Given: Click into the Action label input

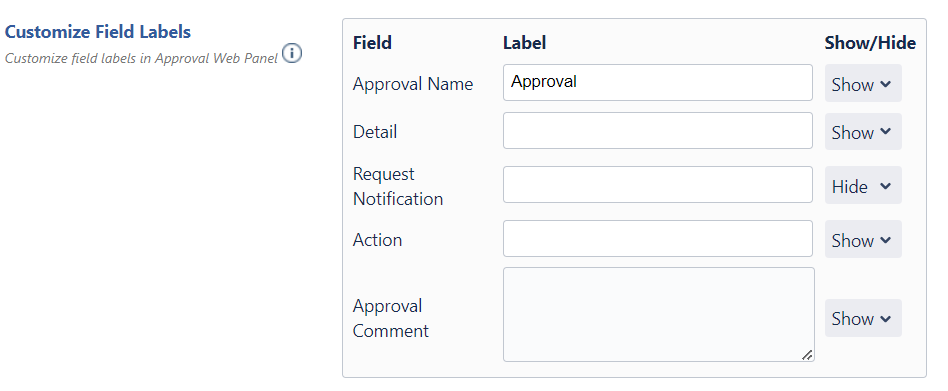Looking at the screenshot, I should point(658,239).
